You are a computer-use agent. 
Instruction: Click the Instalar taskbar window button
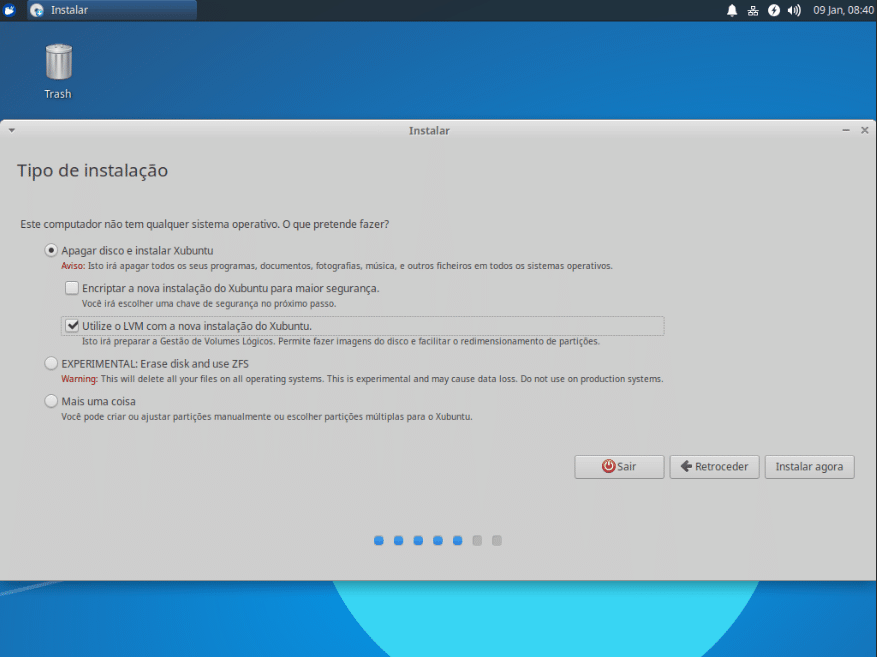112,10
